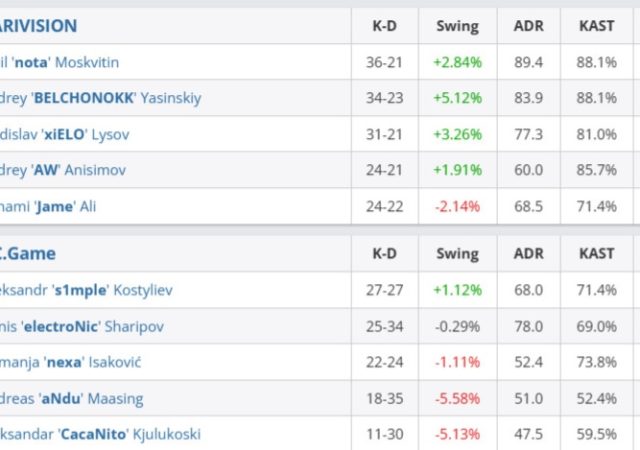Click 'electroNic' Sharipov player name

click(82, 326)
